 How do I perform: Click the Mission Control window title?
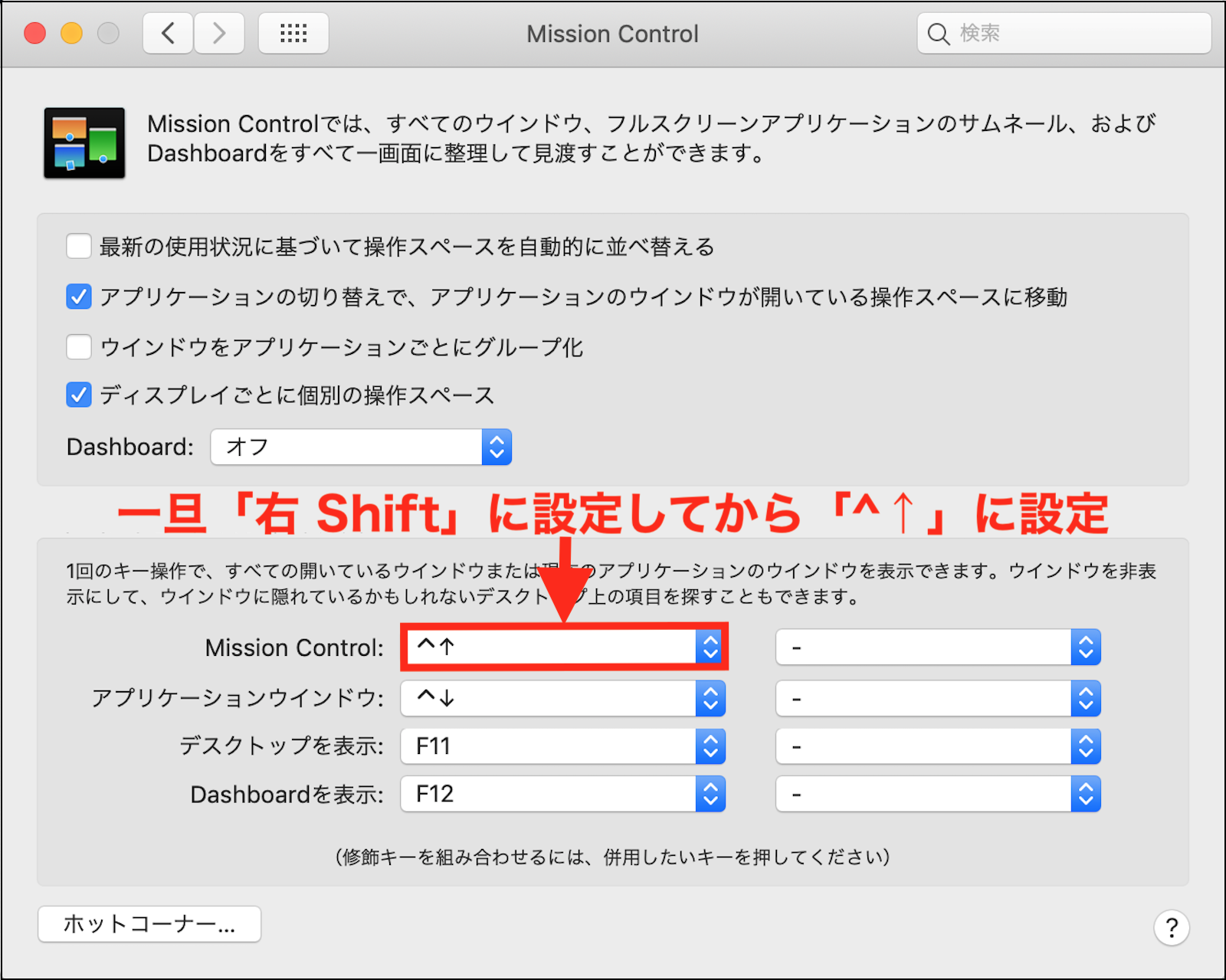612,34
